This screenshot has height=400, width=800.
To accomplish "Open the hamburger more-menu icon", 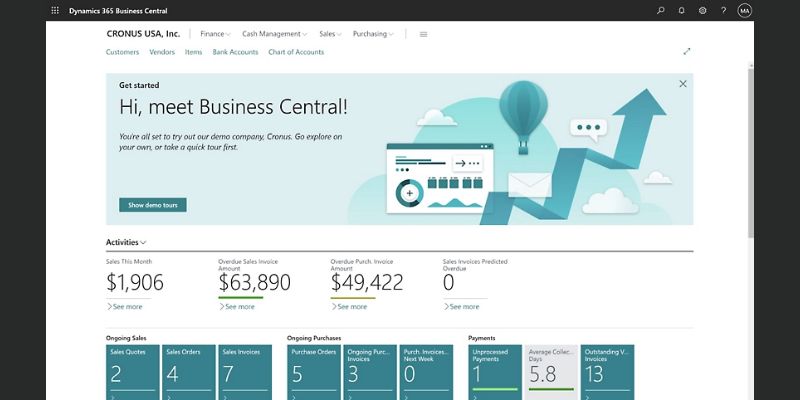I will [x=423, y=34].
